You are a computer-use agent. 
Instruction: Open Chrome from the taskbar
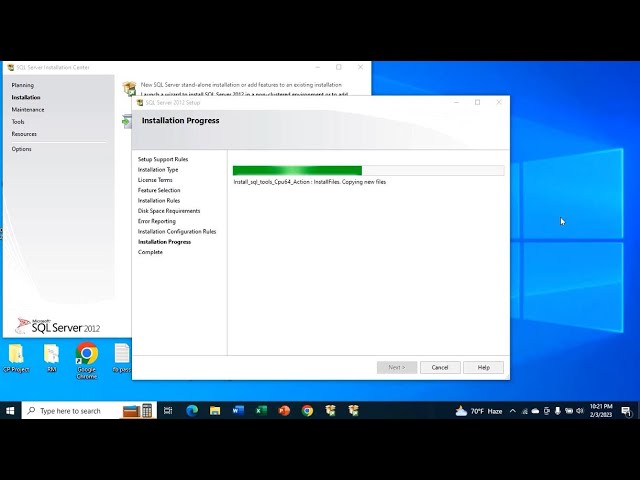(x=307, y=411)
